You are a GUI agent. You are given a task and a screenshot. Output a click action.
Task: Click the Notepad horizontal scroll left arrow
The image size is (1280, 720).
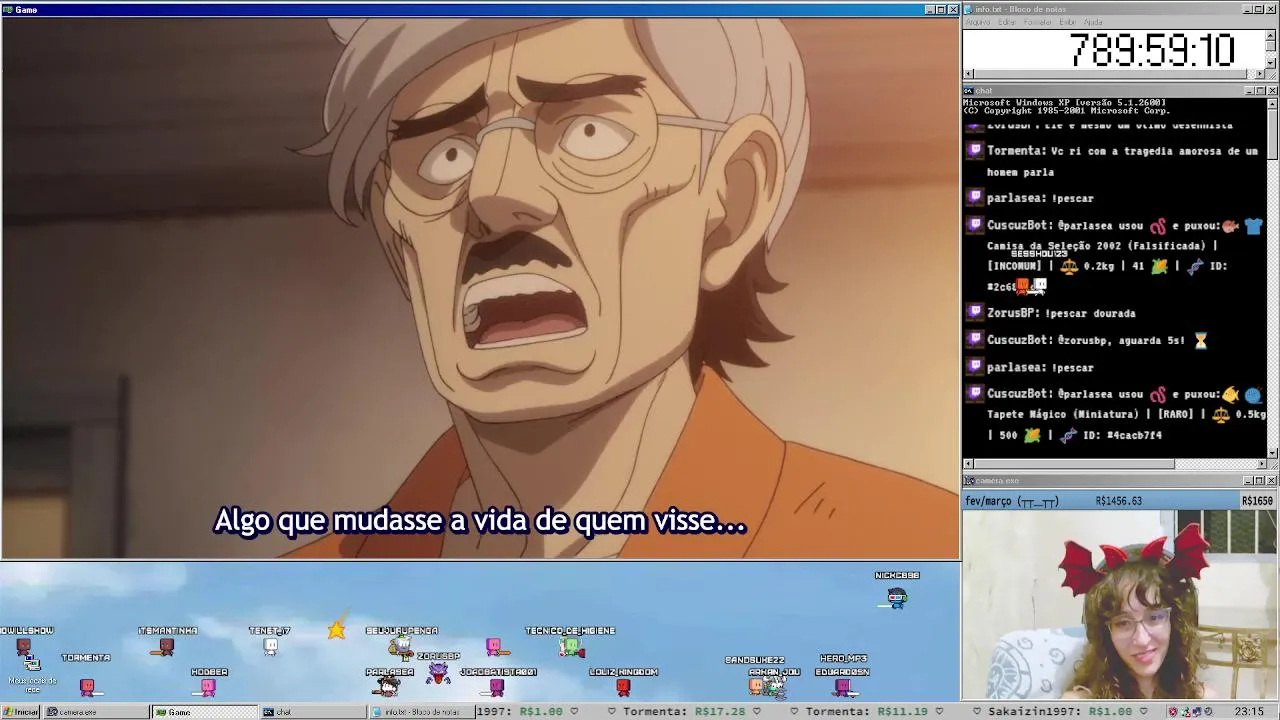pyautogui.click(x=968, y=74)
